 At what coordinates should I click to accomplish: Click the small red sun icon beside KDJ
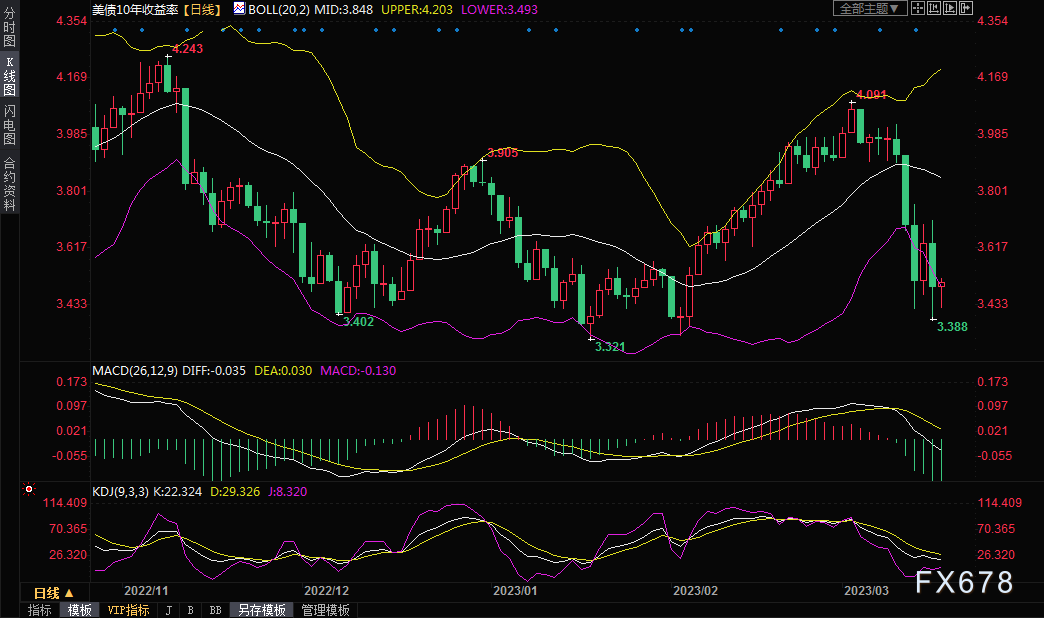click(x=28, y=490)
